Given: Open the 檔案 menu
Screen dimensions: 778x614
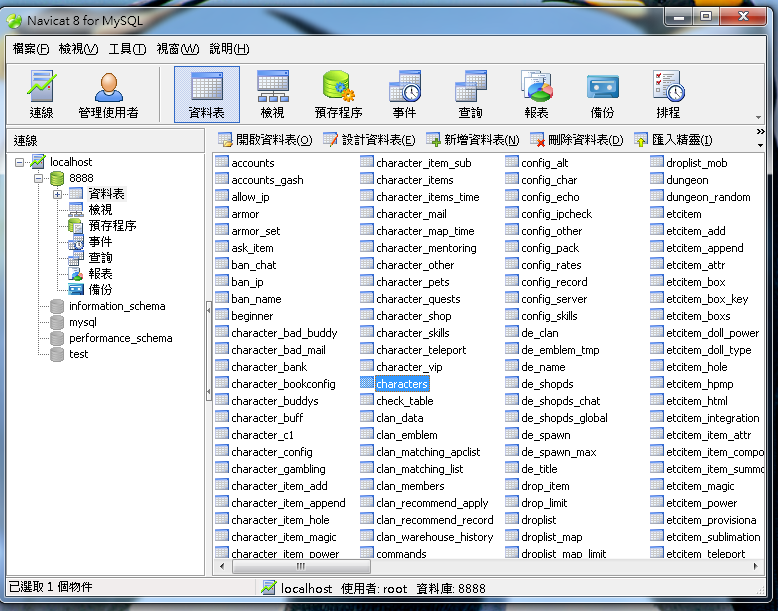Looking at the screenshot, I should click(x=31, y=49).
